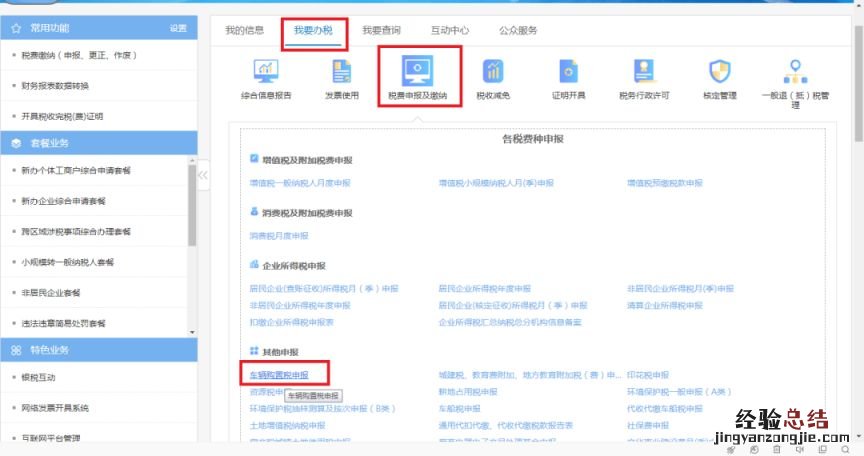This screenshot has width=864, height=456.
Task: Click 扣缴企业所得税申报表 link
Action: point(291,322)
